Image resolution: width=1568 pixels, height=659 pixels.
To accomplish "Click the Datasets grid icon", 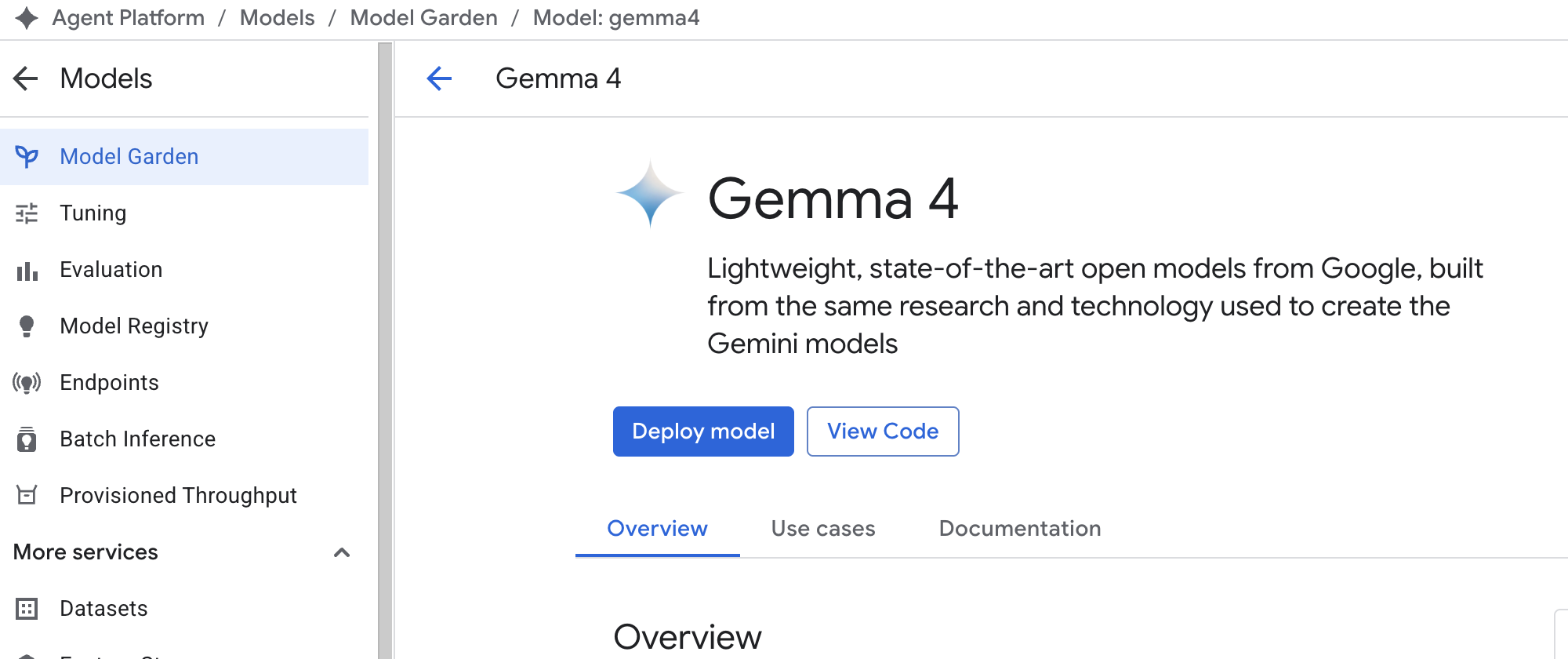I will 27,609.
